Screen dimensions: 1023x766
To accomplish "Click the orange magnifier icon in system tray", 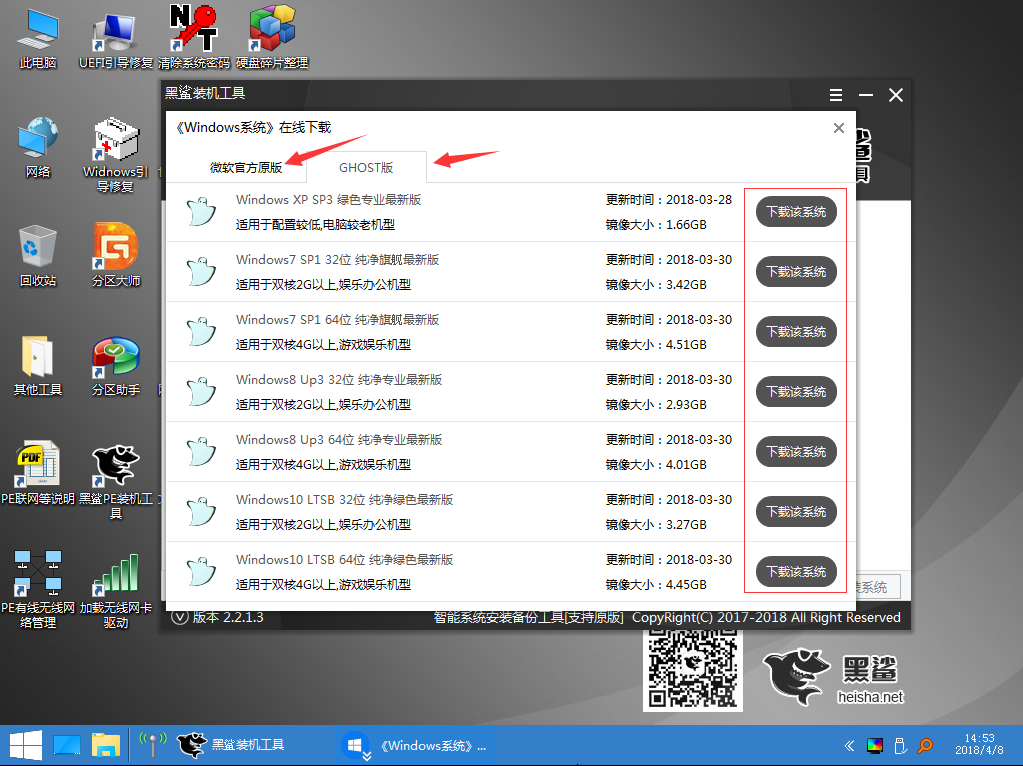I will pos(925,745).
